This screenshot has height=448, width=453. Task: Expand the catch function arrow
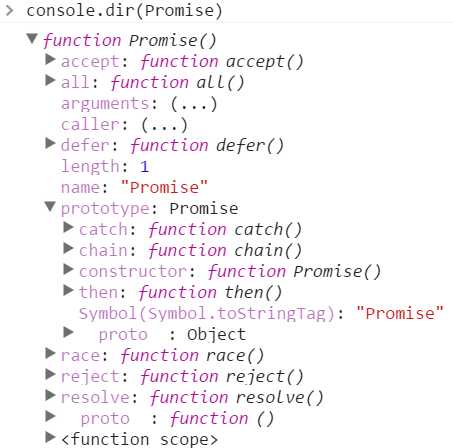[x=68, y=227]
